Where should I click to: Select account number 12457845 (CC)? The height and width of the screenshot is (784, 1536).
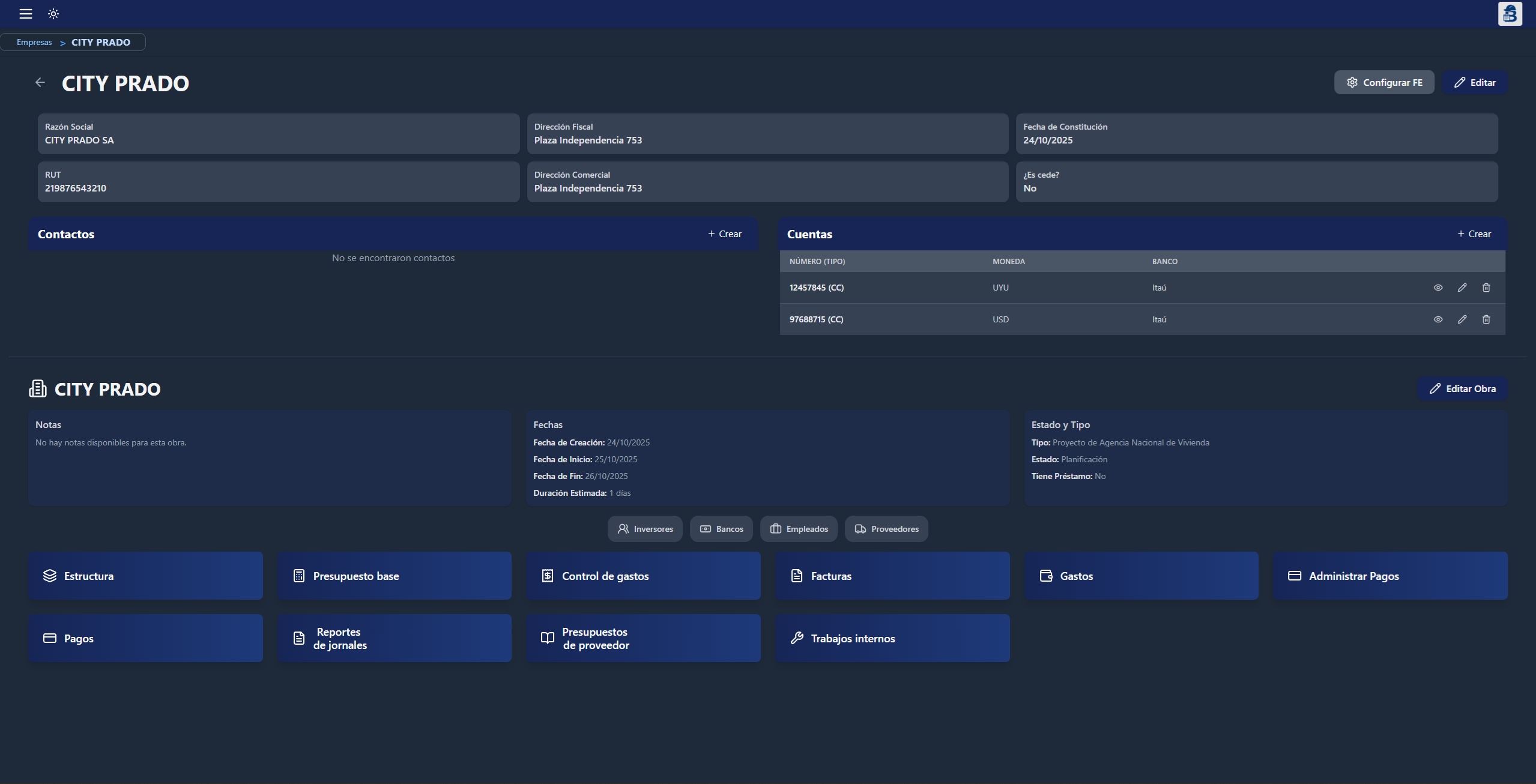pos(817,288)
